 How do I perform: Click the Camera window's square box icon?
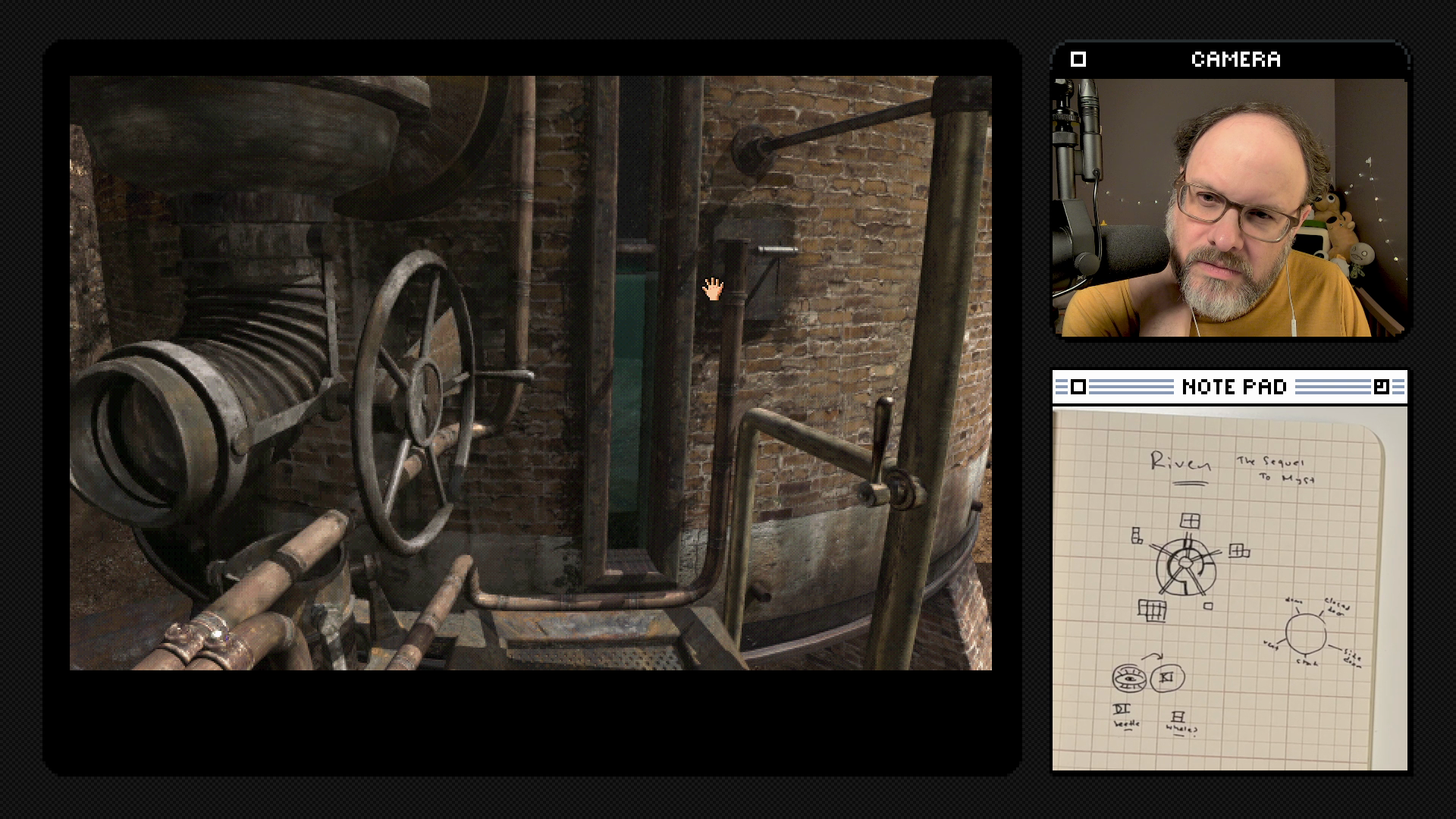point(1078,59)
